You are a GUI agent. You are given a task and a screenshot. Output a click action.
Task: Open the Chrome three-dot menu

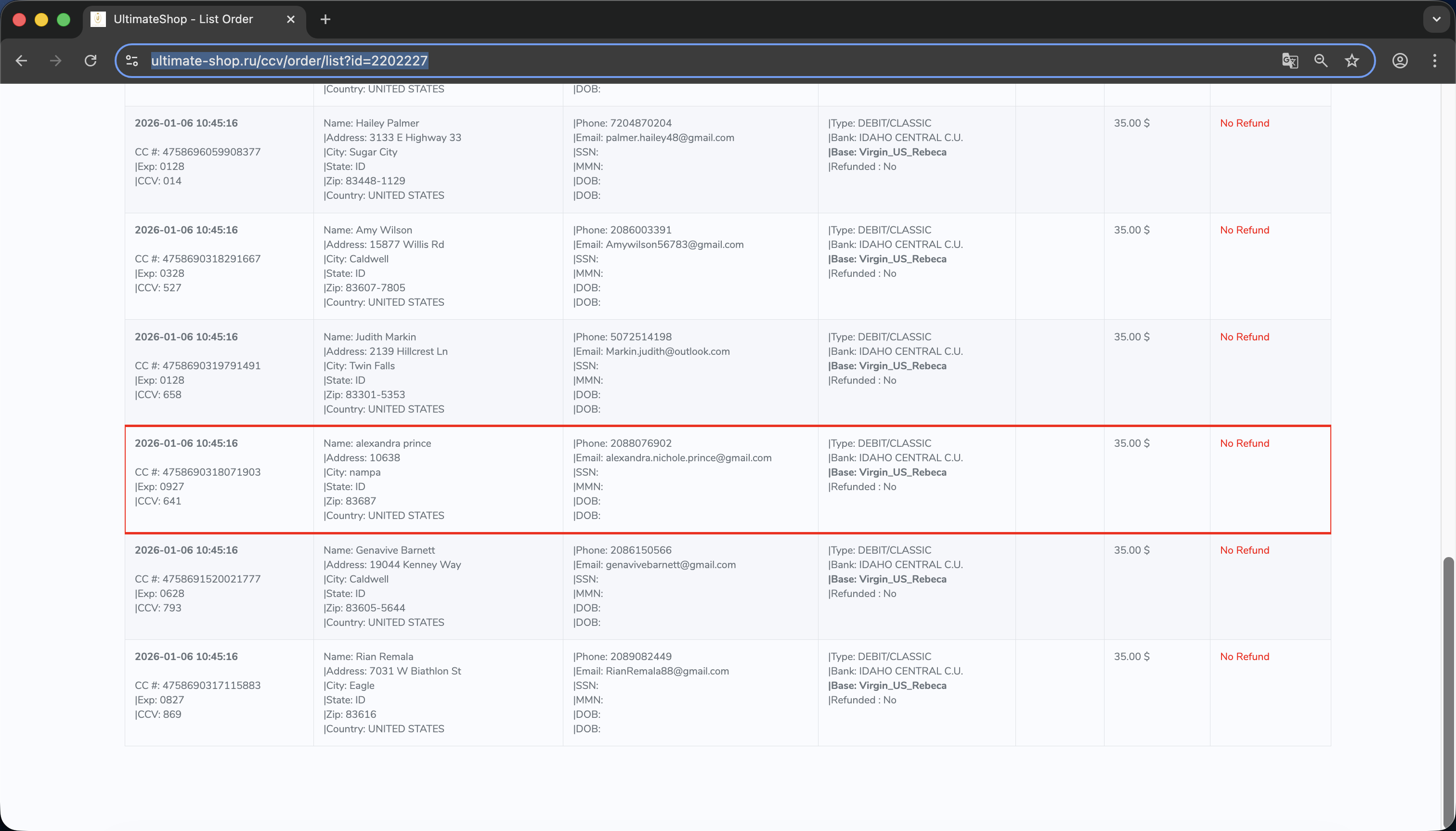(x=1434, y=61)
